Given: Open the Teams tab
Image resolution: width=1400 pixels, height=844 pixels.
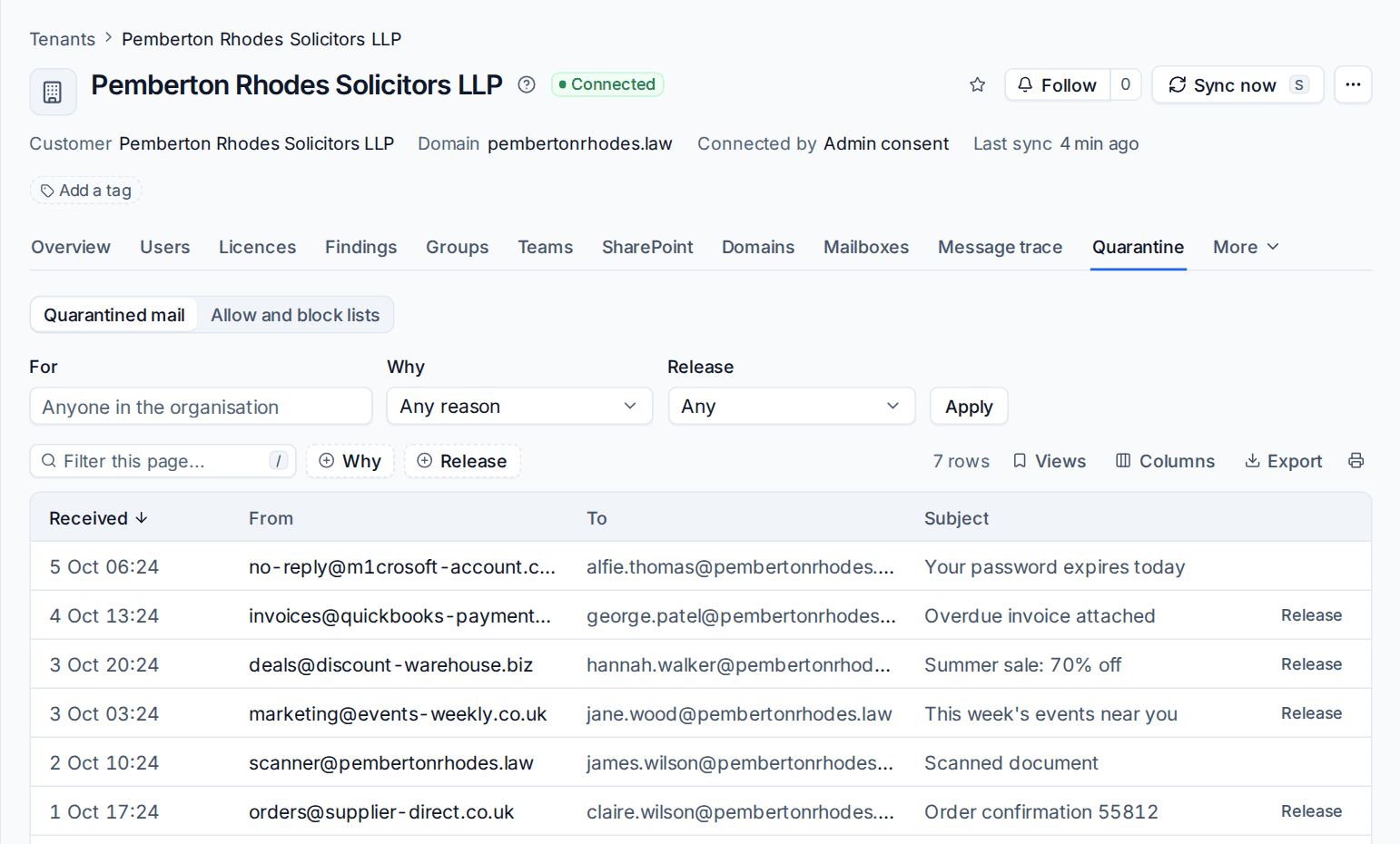Looking at the screenshot, I should (545, 247).
